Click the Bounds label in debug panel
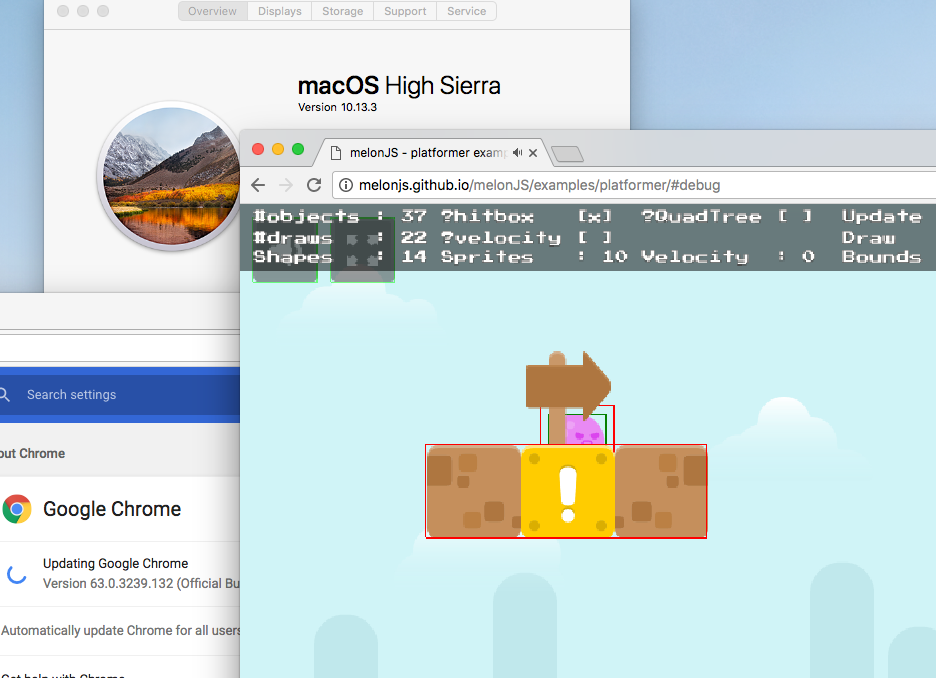The image size is (936, 678). 882,257
